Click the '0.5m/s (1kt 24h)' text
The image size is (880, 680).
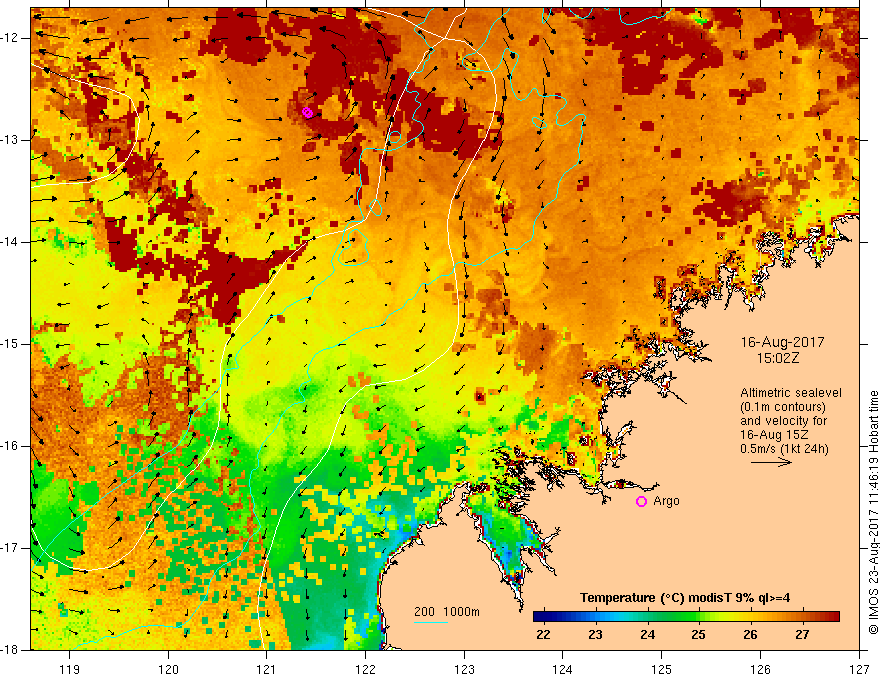click(x=784, y=449)
